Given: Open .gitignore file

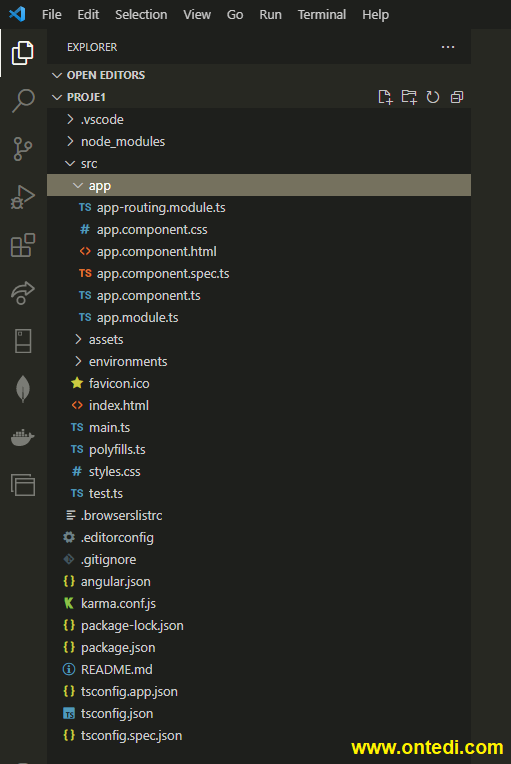Looking at the screenshot, I should 259,559.
